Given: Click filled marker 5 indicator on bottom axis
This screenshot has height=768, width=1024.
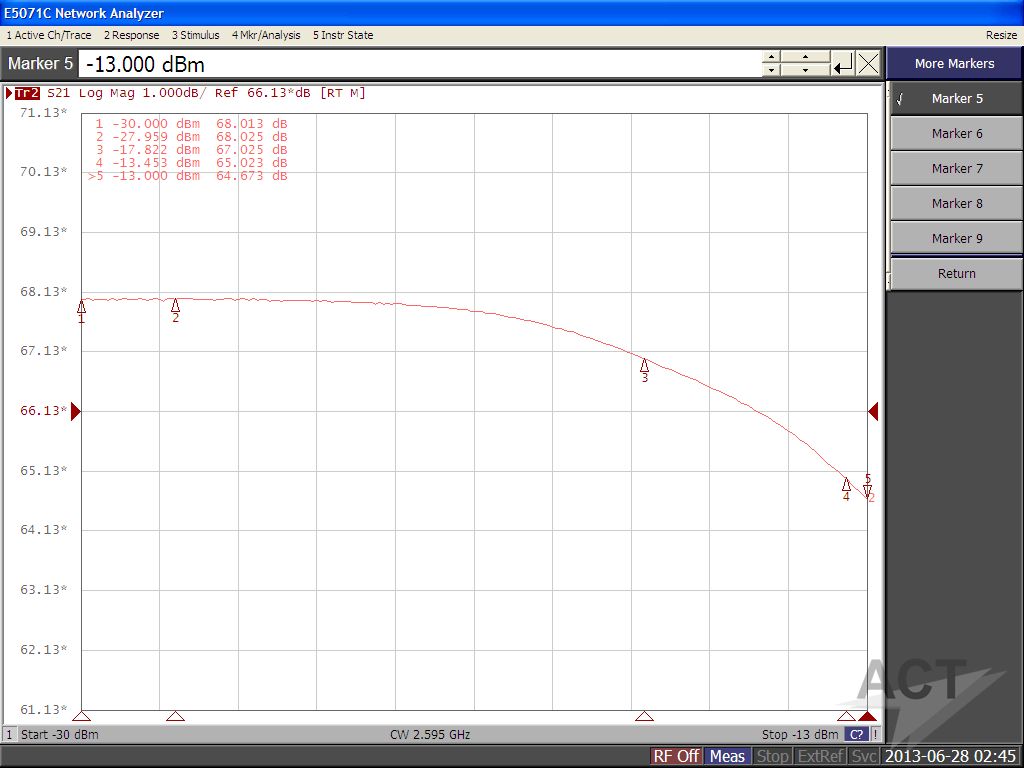Looking at the screenshot, I should 867,716.
